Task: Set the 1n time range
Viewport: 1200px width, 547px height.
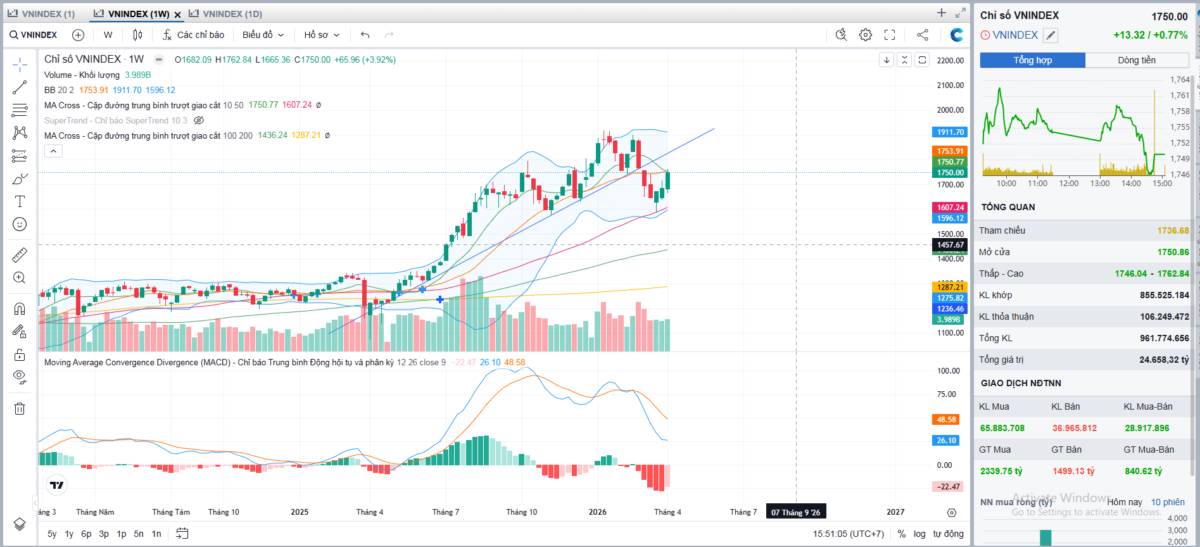Action: tap(156, 534)
